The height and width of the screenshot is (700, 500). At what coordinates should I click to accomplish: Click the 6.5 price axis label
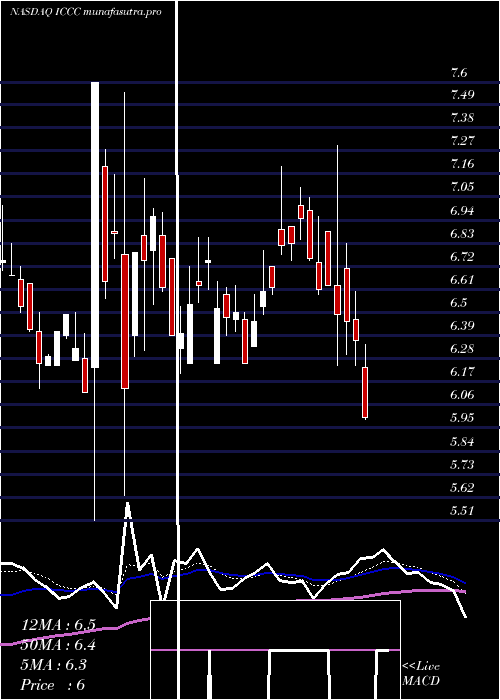point(459,303)
